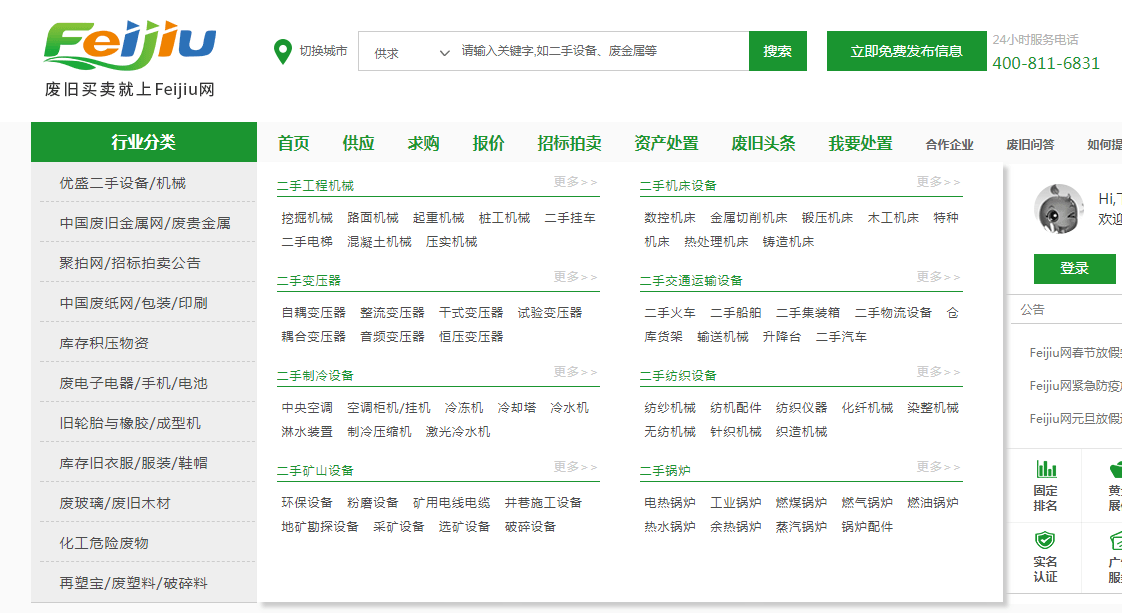Click the 二手集装箱 link
This screenshot has height=613, width=1122.
coord(808,313)
